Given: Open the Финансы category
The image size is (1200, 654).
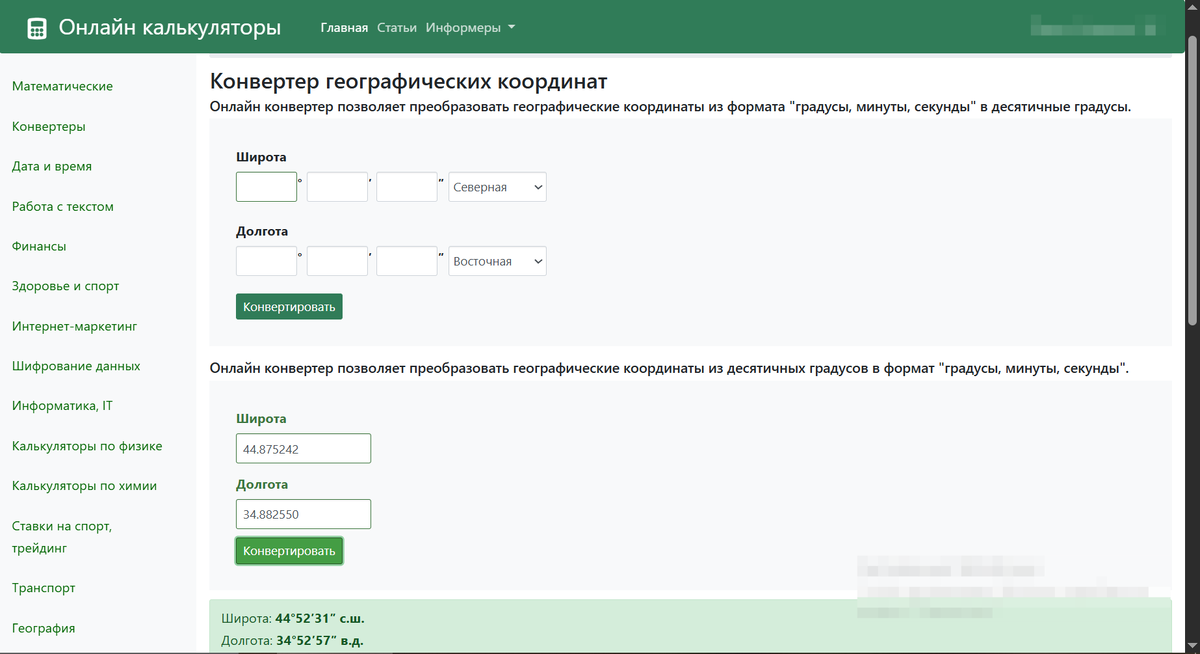Looking at the screenshot, I should pyautogui.click(x=39, y=246).
